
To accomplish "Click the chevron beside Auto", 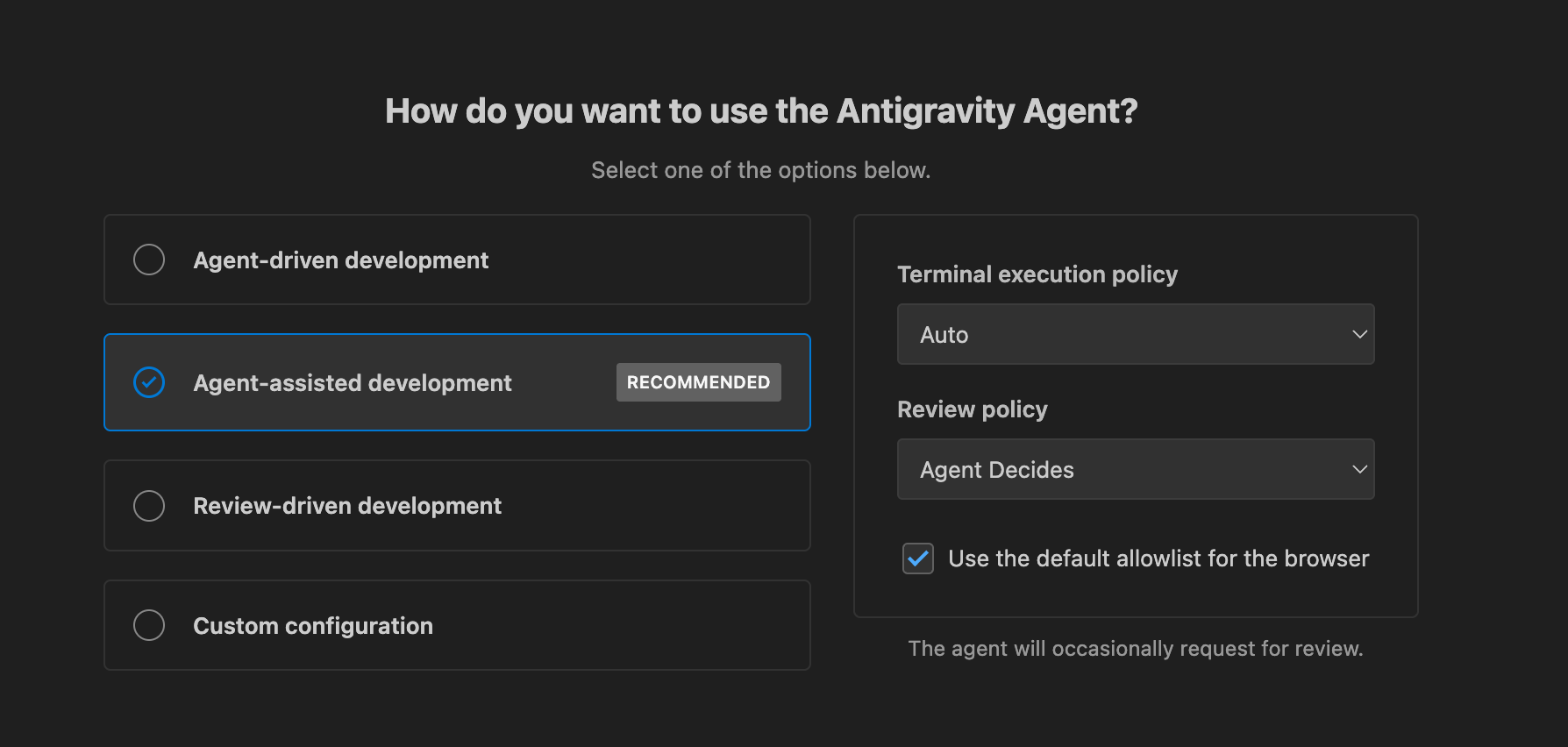I will tap(1358, 334).
